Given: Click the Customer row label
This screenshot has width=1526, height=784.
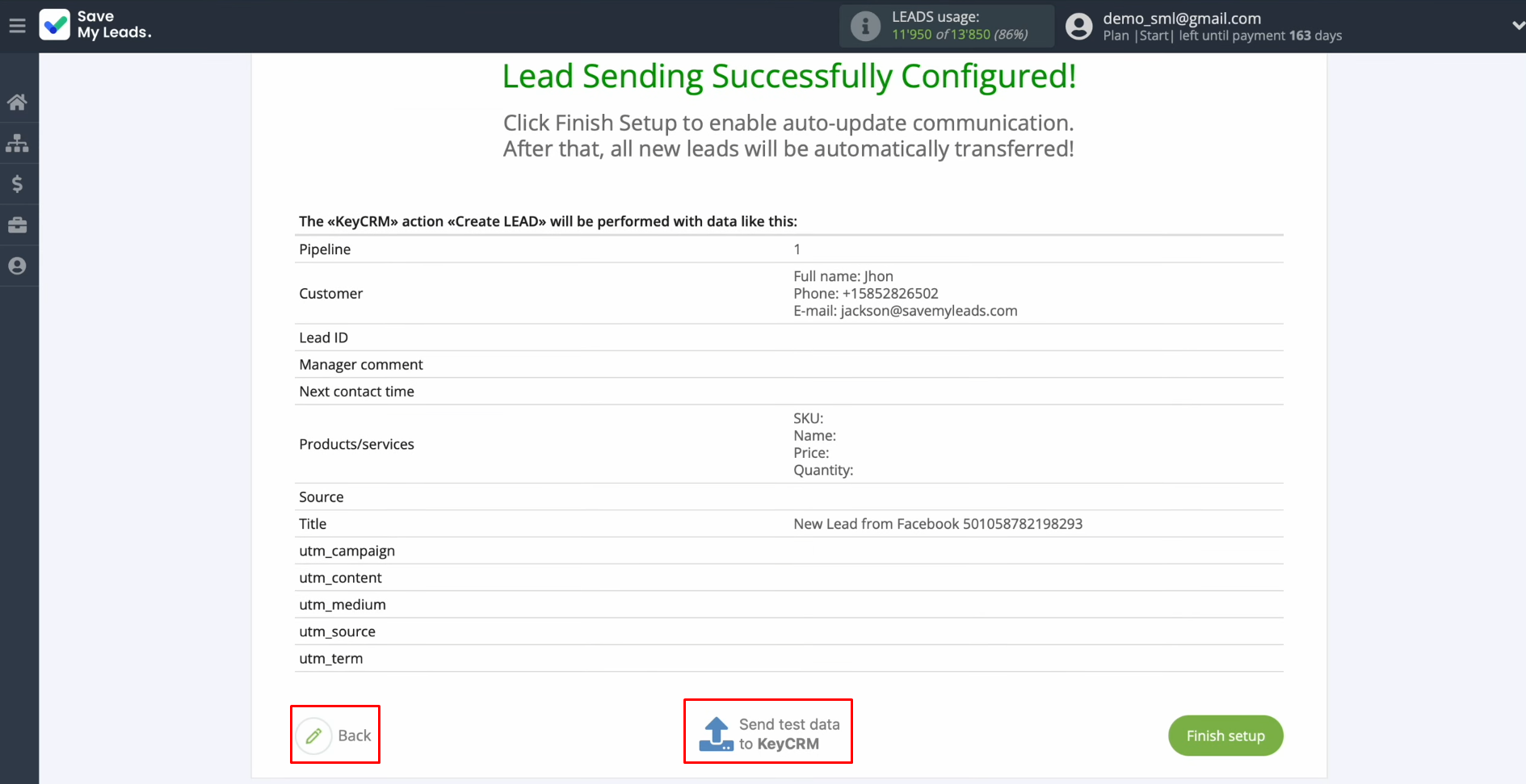Looking at the screenshot, I should [331, 294].
